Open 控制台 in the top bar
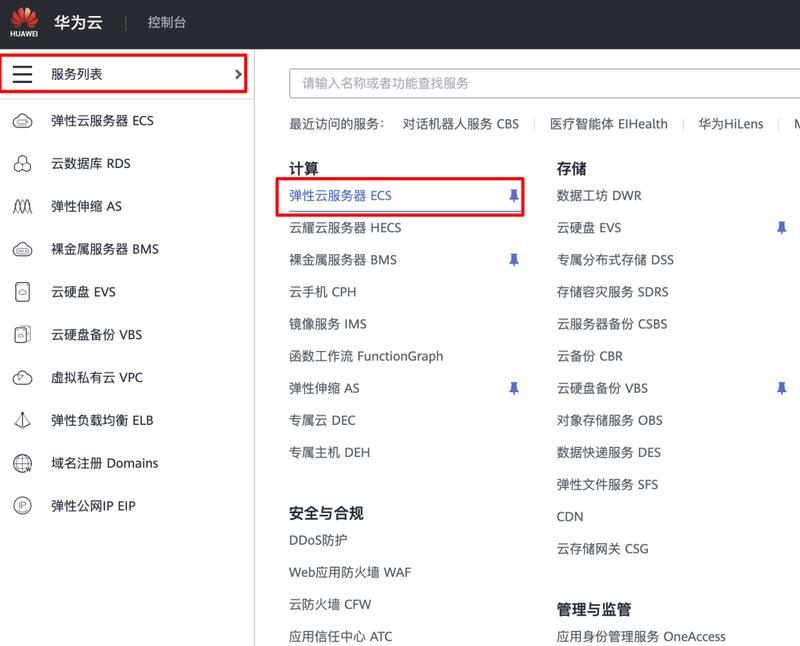The height and width of the screenshot is (646, 800). coord(167,22)
